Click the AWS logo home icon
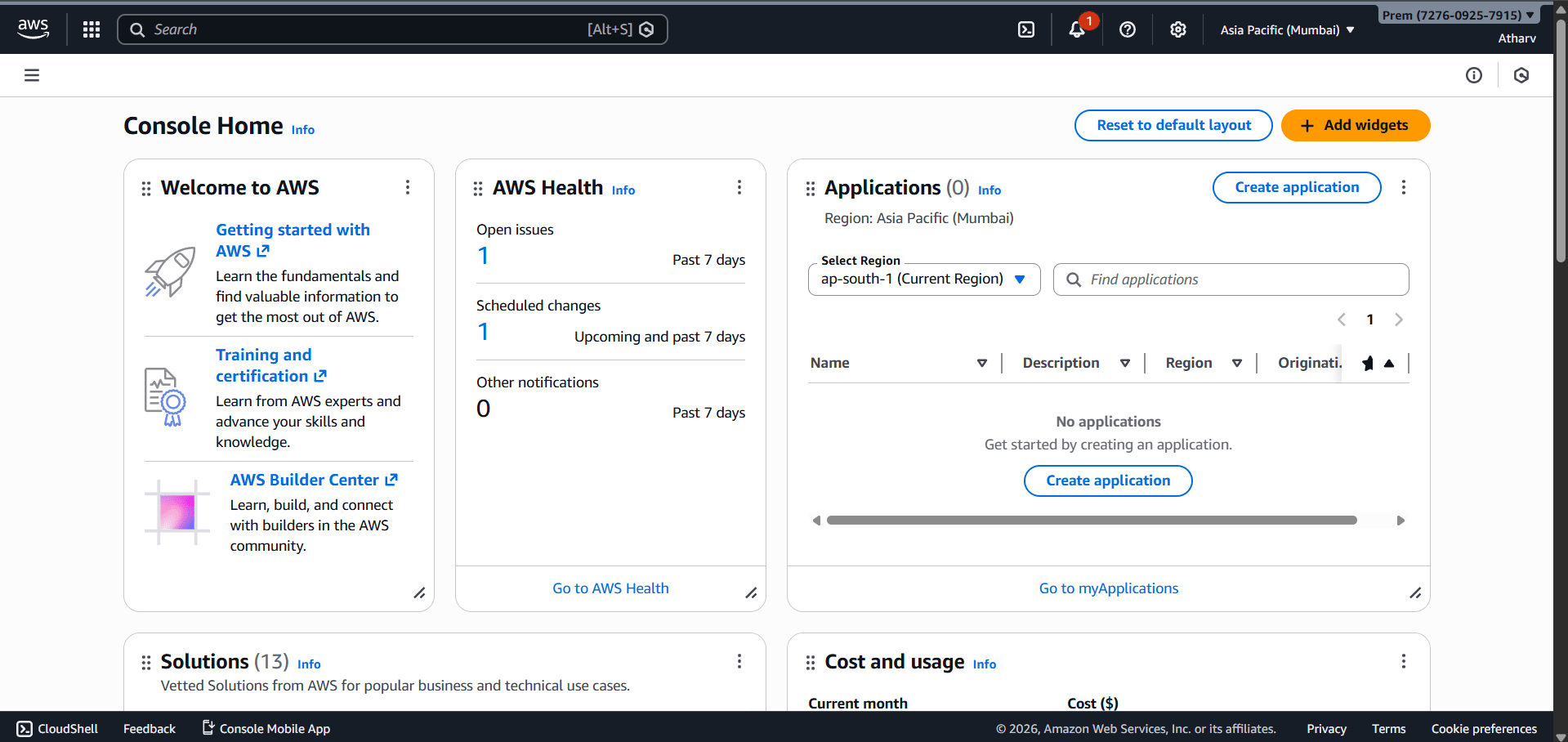 pos(34,29)
